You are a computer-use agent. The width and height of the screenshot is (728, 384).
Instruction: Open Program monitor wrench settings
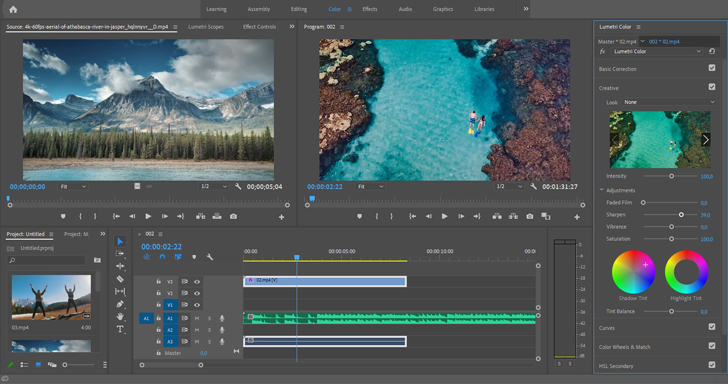tap(533, 186)
